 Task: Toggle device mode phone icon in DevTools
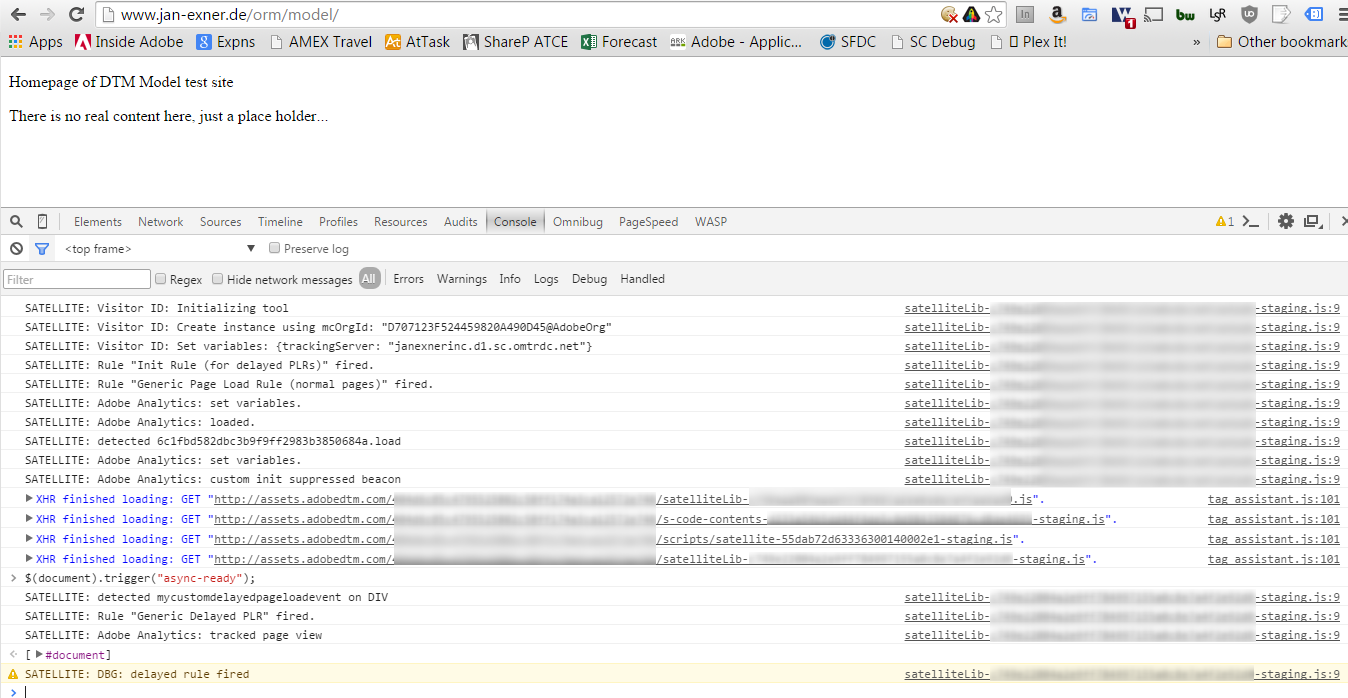point(42,222)
